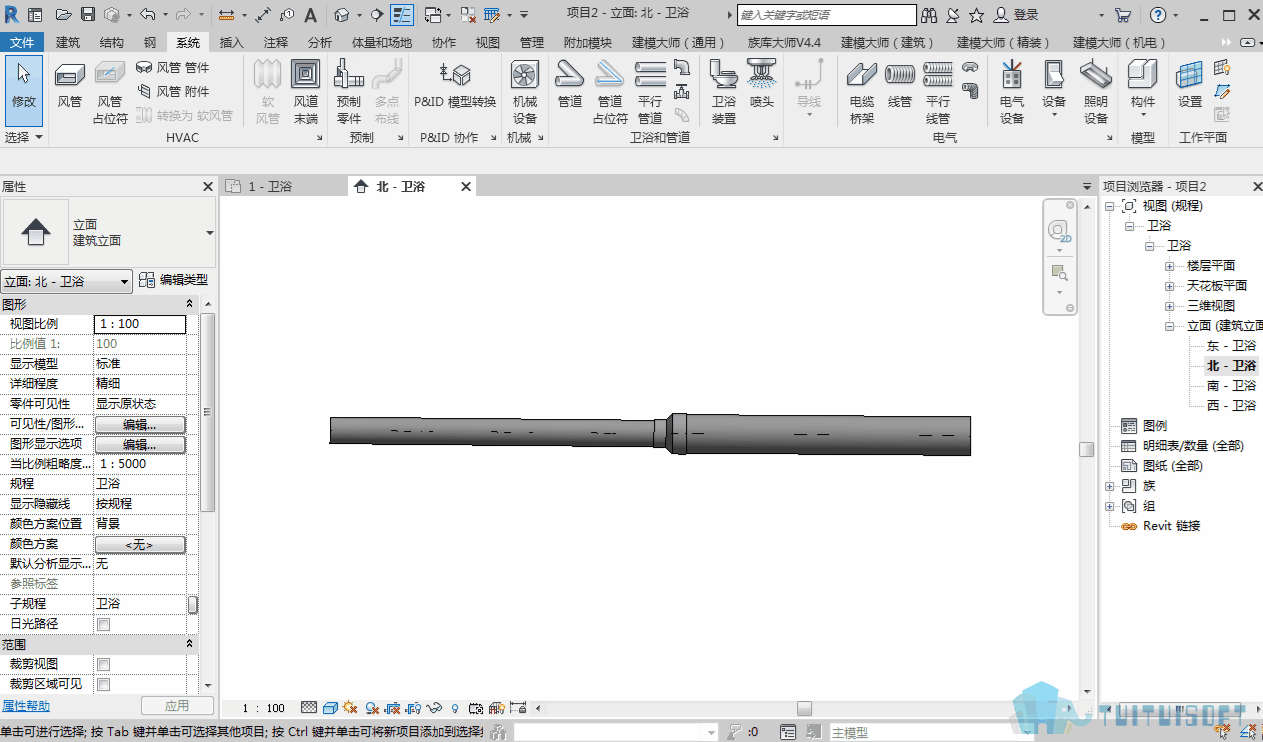Switch to the 建筑 ribbon tab
1263x742 pixels.
click(68, 42)
